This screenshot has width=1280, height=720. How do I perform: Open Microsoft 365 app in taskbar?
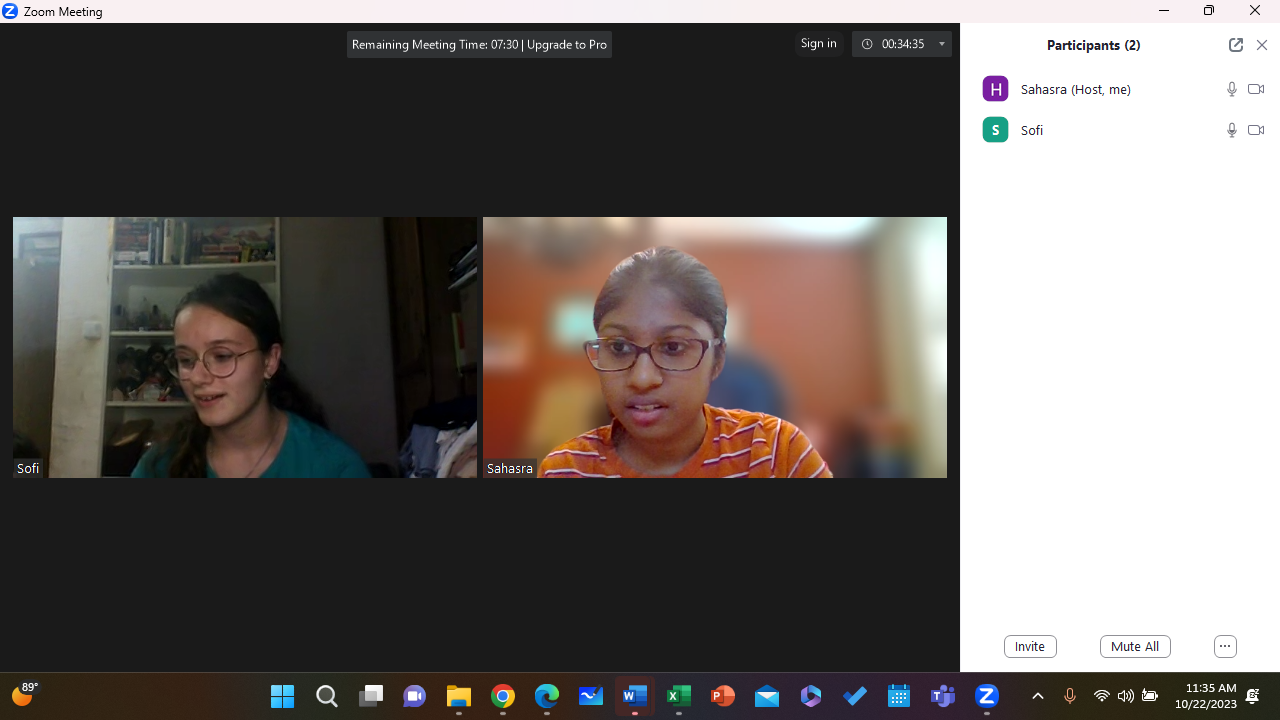pyautogui.click(x=811, y=696)
